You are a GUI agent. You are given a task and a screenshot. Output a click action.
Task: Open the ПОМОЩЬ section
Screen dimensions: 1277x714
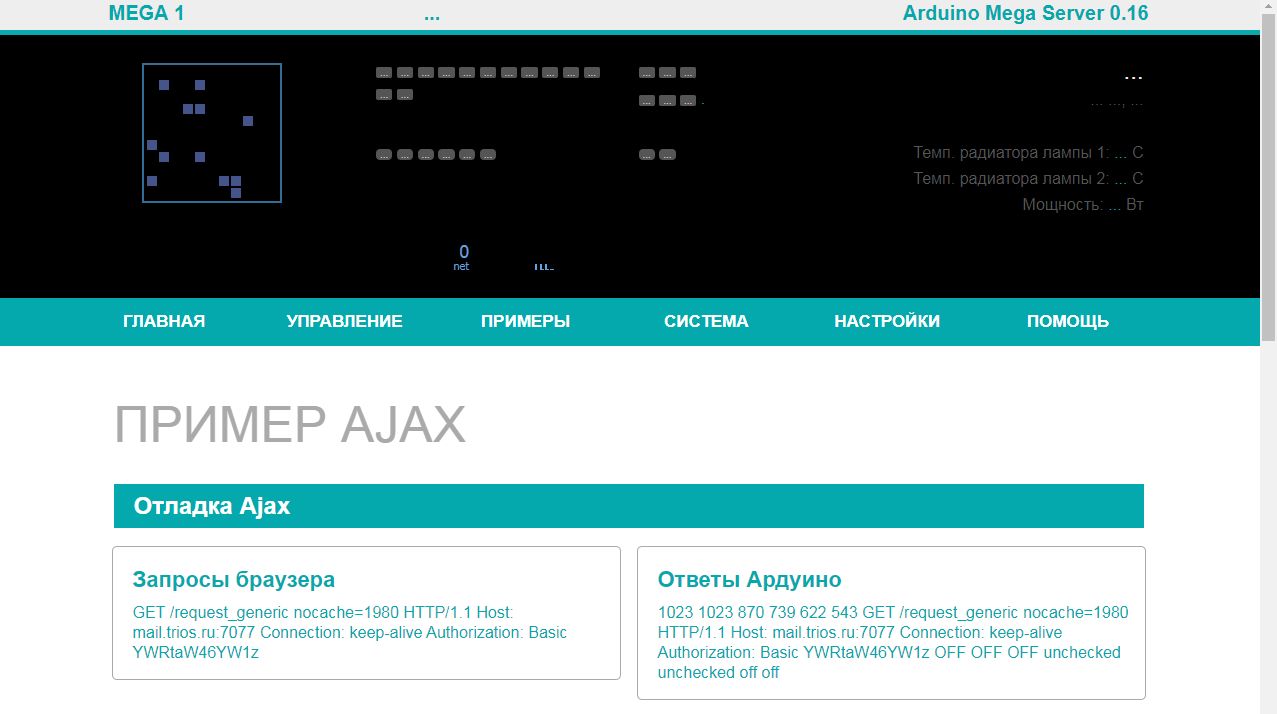pyautogui.click(x=1067, y=321)
